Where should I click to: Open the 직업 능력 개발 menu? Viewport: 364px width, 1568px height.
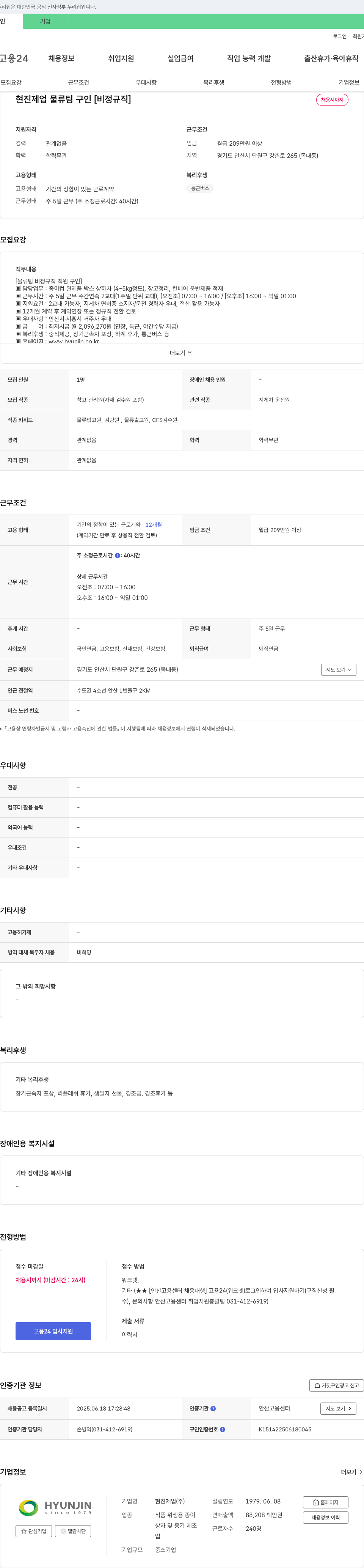click(x=249, y=58)
